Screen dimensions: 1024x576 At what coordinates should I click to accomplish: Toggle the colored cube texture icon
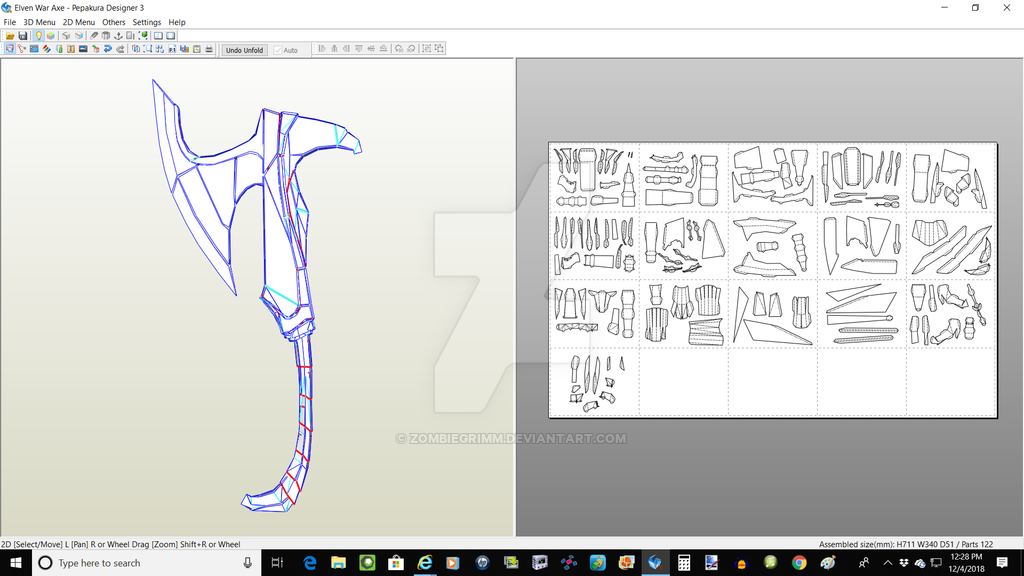click(50, 36)
